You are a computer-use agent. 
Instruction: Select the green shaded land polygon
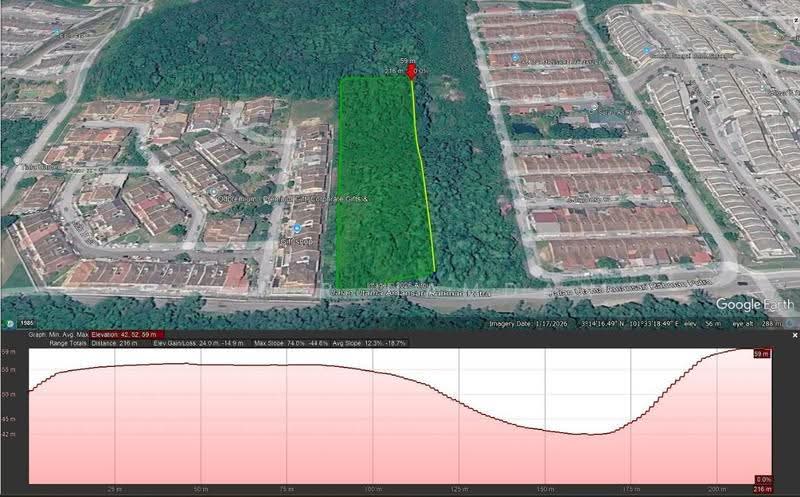pyautogui.click(x=383, y=182)
